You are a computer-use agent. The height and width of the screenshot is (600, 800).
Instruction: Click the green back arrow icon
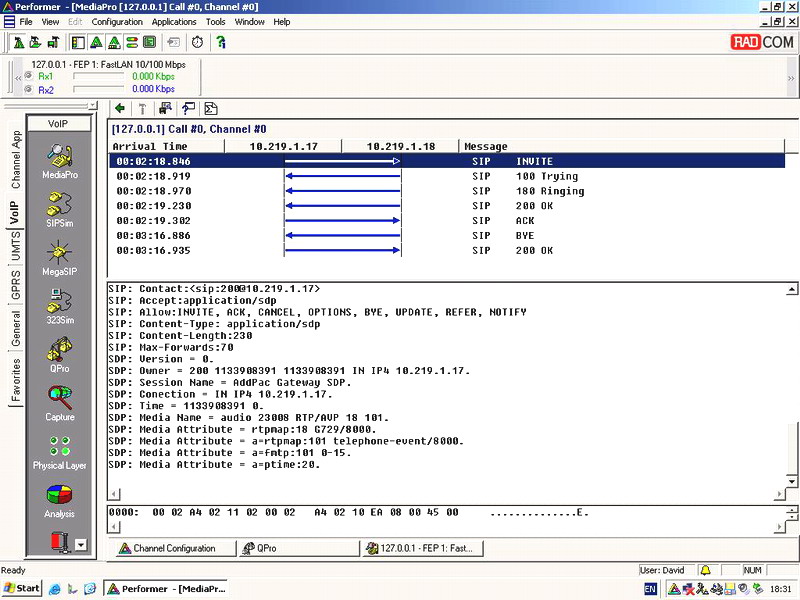(x=120, y=108)
